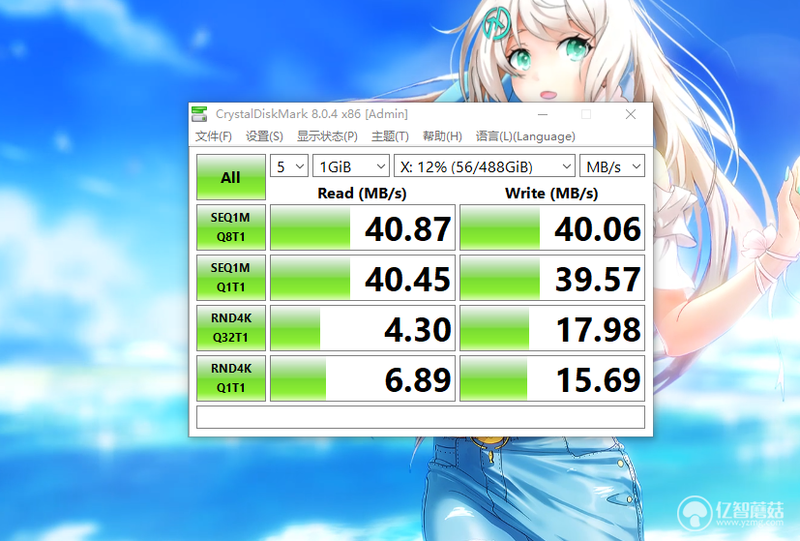The width and height of the screenshot is (800, 541).
Task: Start the SEQ1M Q1T1 test
Action: [231, 278]
